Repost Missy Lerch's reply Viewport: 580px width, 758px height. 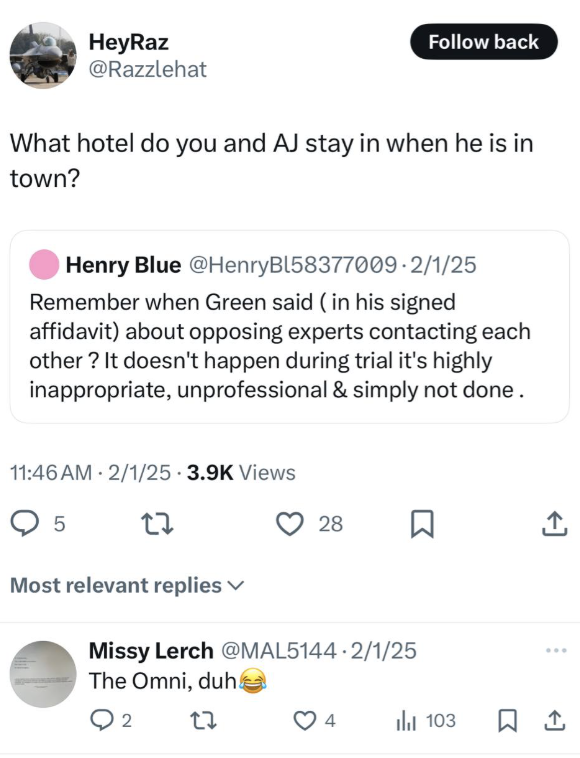(x=205, y=721)
